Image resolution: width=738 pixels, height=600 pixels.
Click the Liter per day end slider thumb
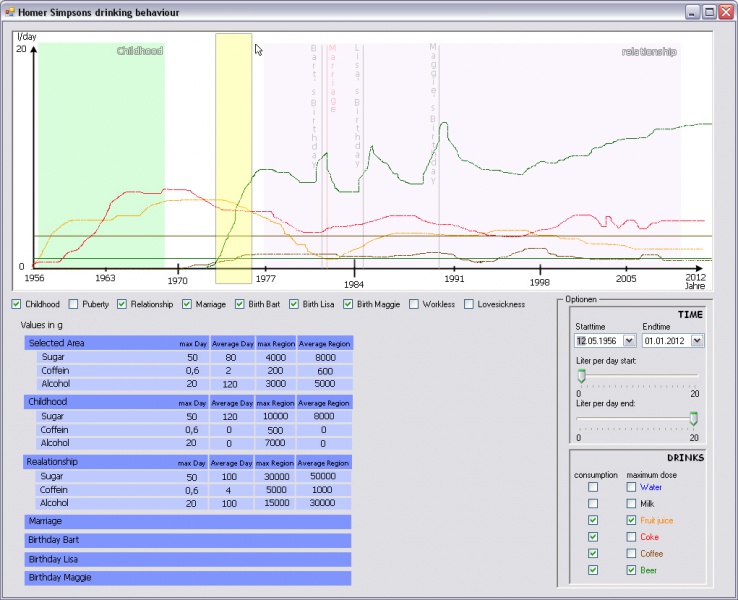(x=693, y=418)
